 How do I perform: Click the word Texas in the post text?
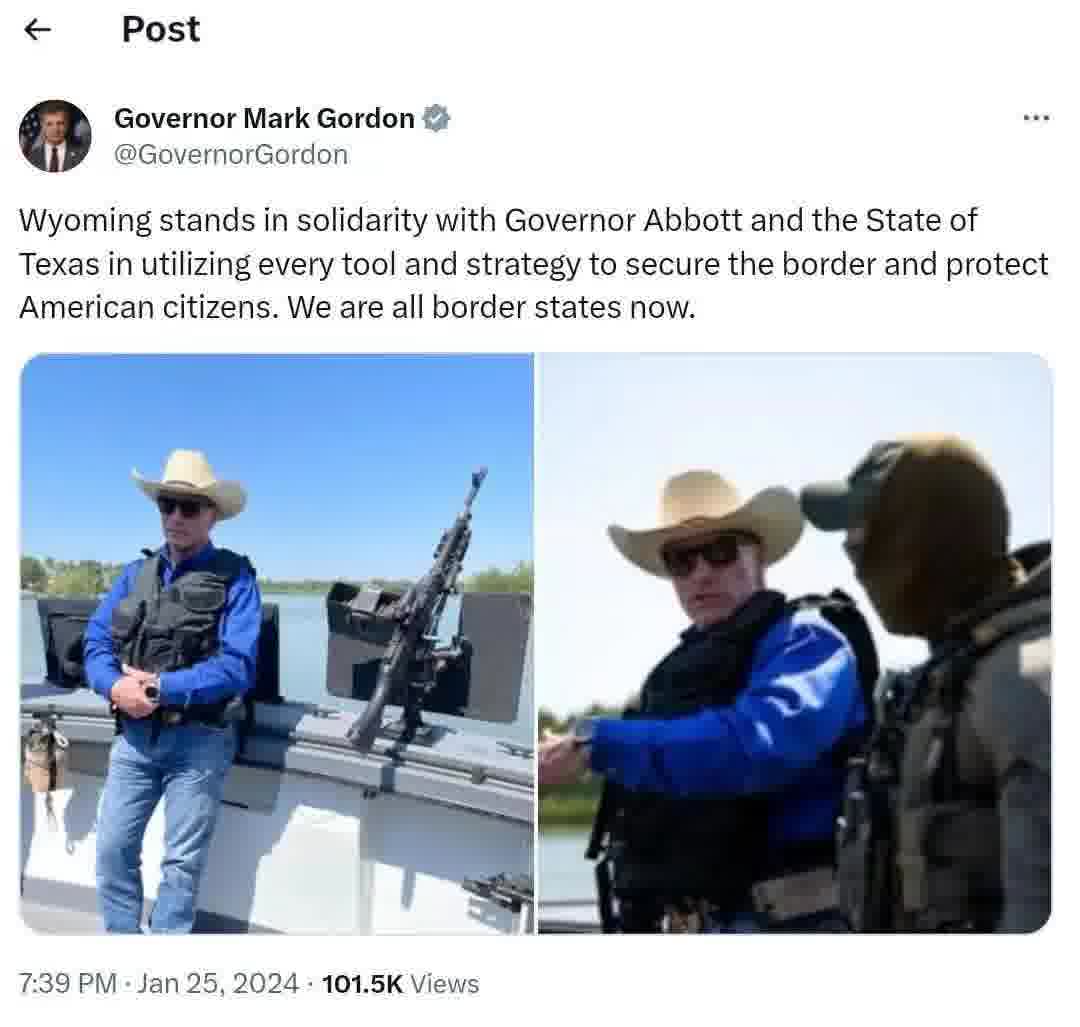(59, 264)
